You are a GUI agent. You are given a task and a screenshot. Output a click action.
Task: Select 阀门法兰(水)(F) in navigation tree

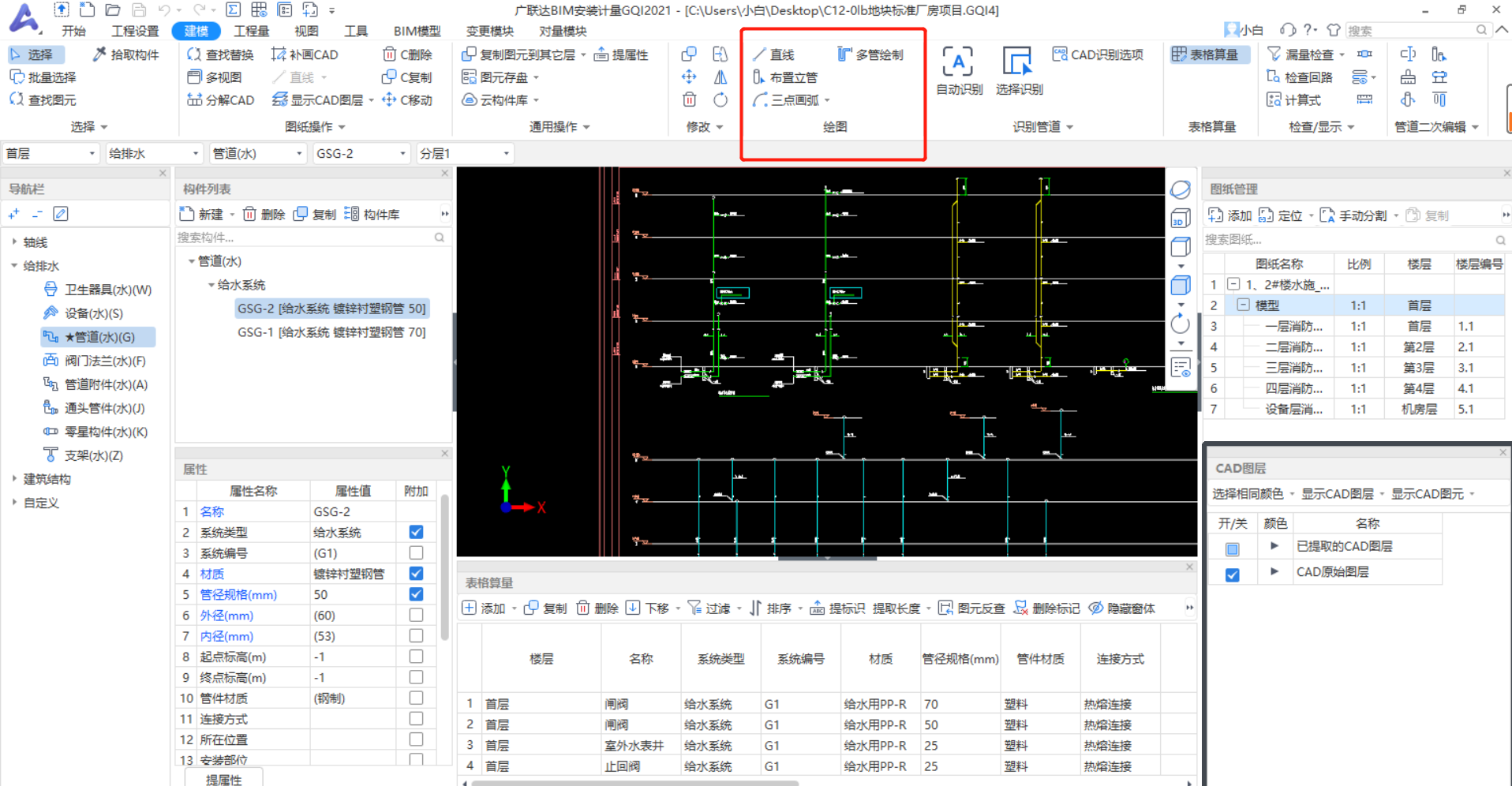[x=95, y=361]
